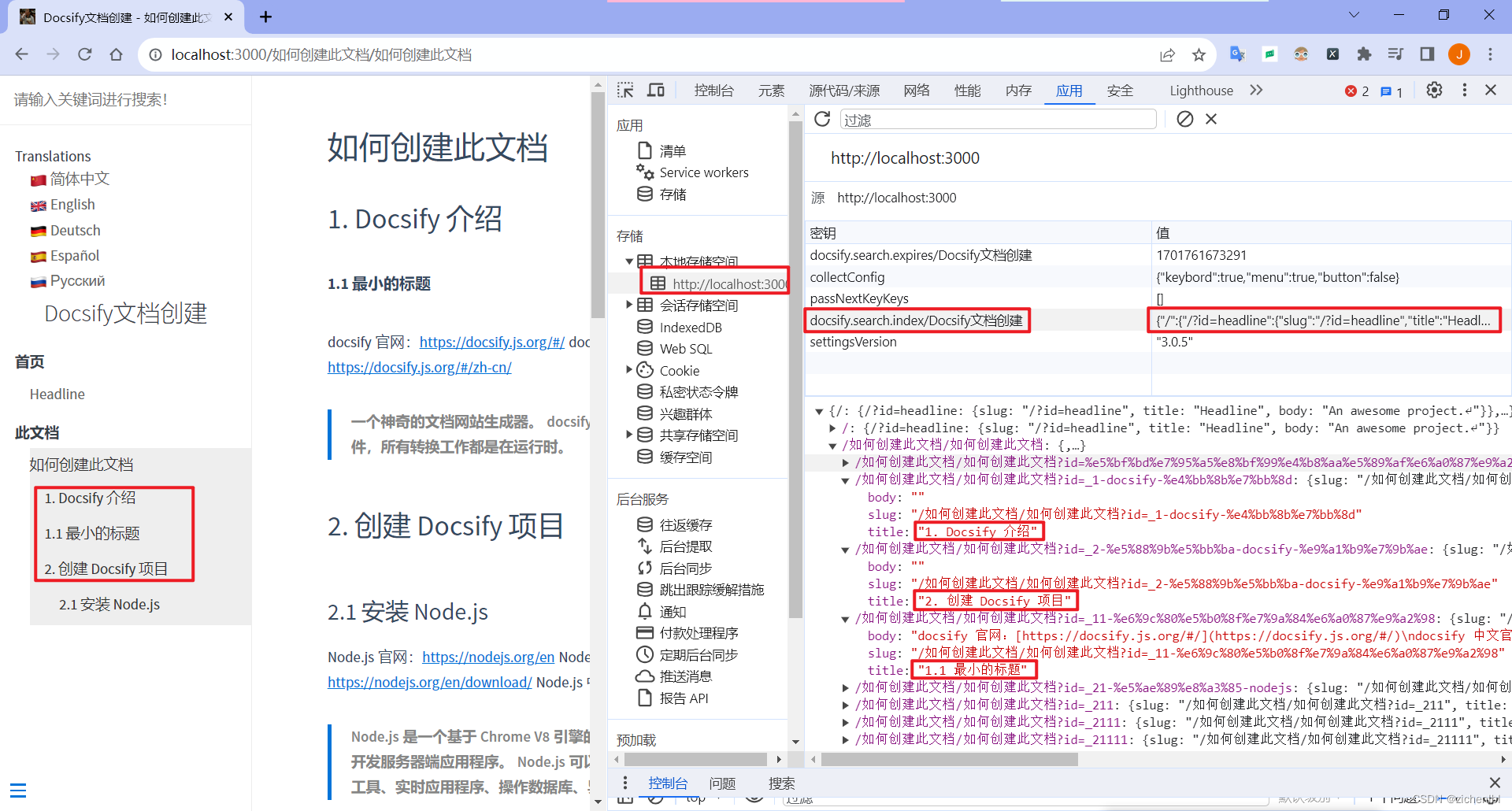The width and height of the screenshot is (1512, 811).
Task: Toggle the sidebar hamburger button
Action: pyautogui.click(x=18, y=790)
